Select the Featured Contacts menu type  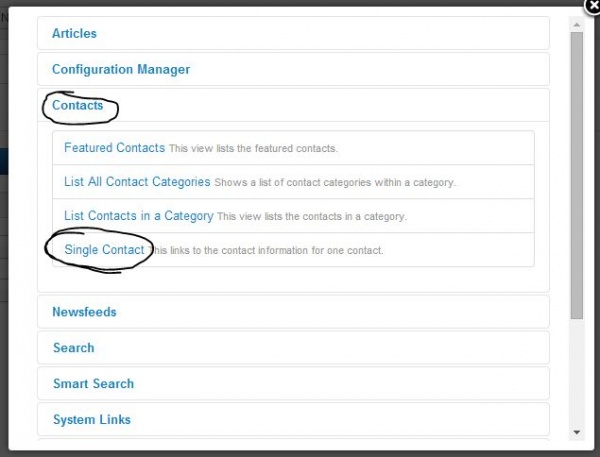(x=114, y=148)
